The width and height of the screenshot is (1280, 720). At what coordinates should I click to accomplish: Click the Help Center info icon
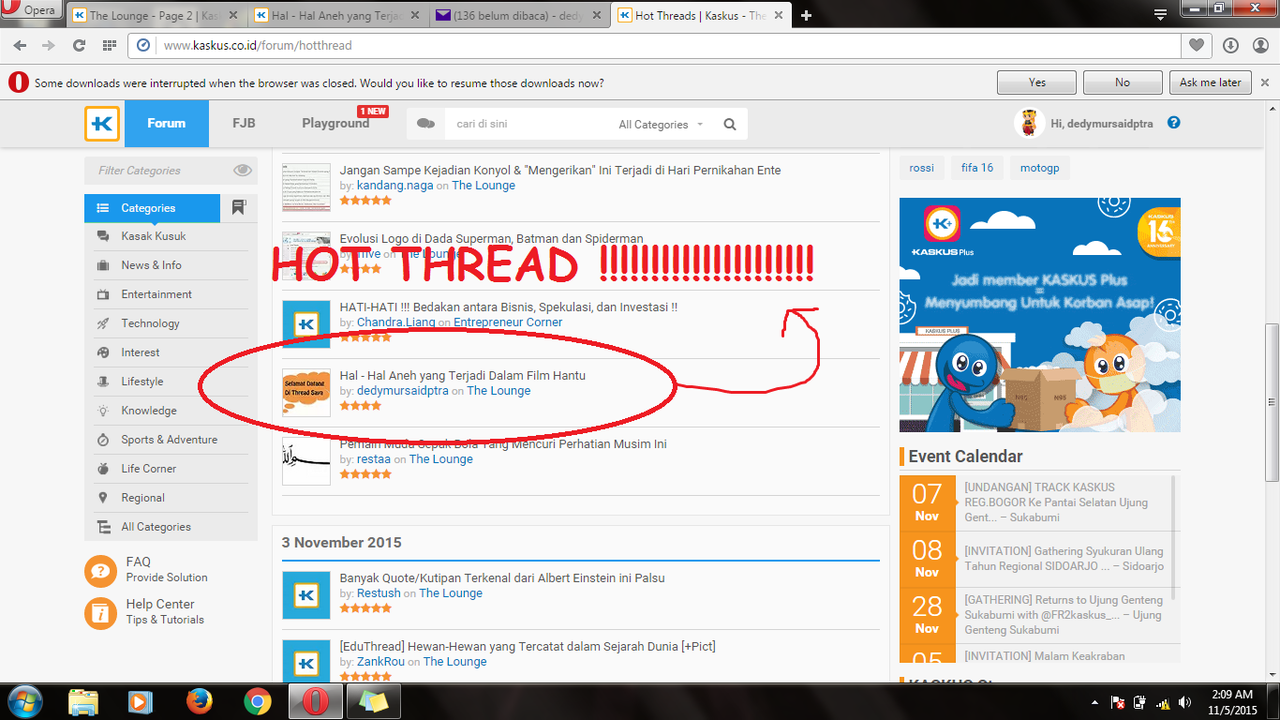point(101,612)
